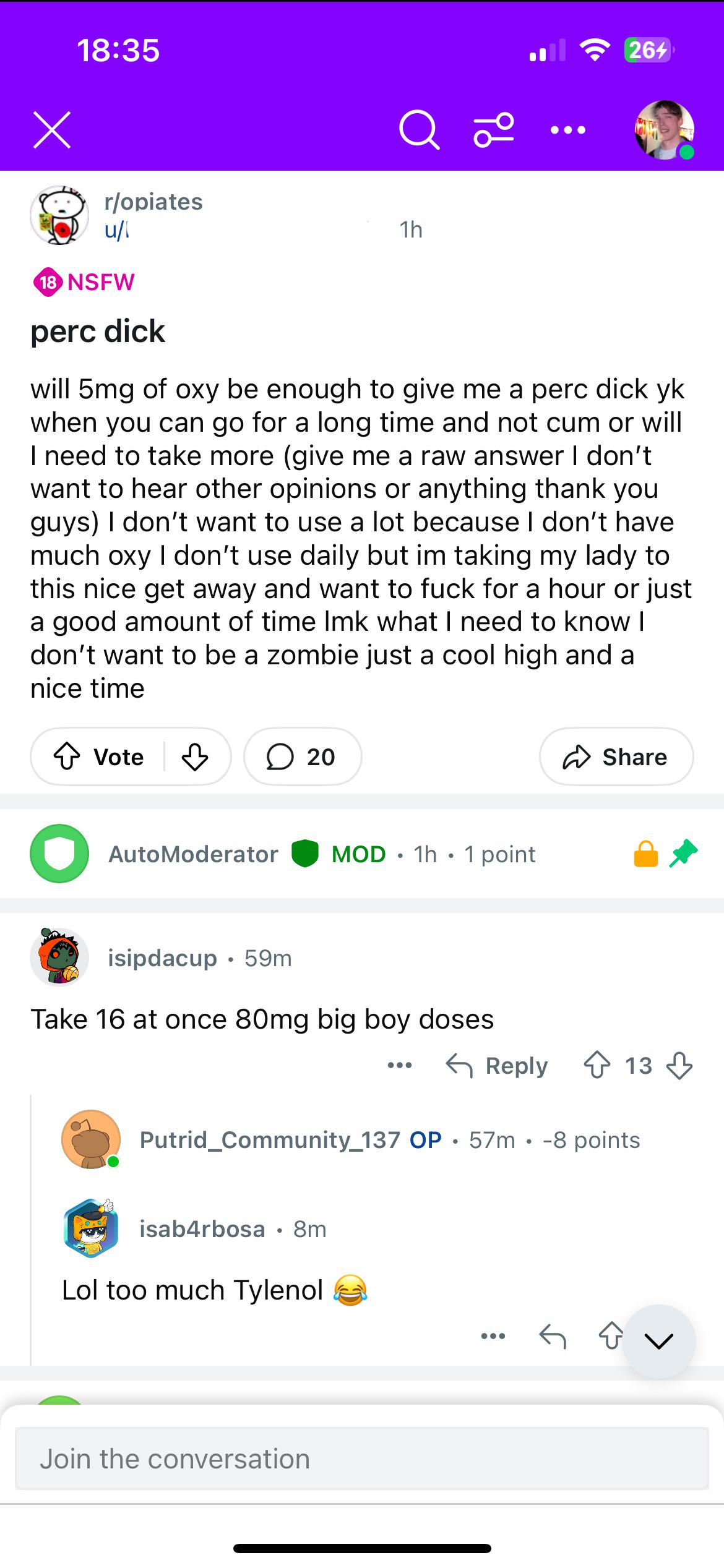Expand Putrid_Community_137's collapsed reply
This screenshot has height=1568, width=724.
click(x=390, y=1140)
